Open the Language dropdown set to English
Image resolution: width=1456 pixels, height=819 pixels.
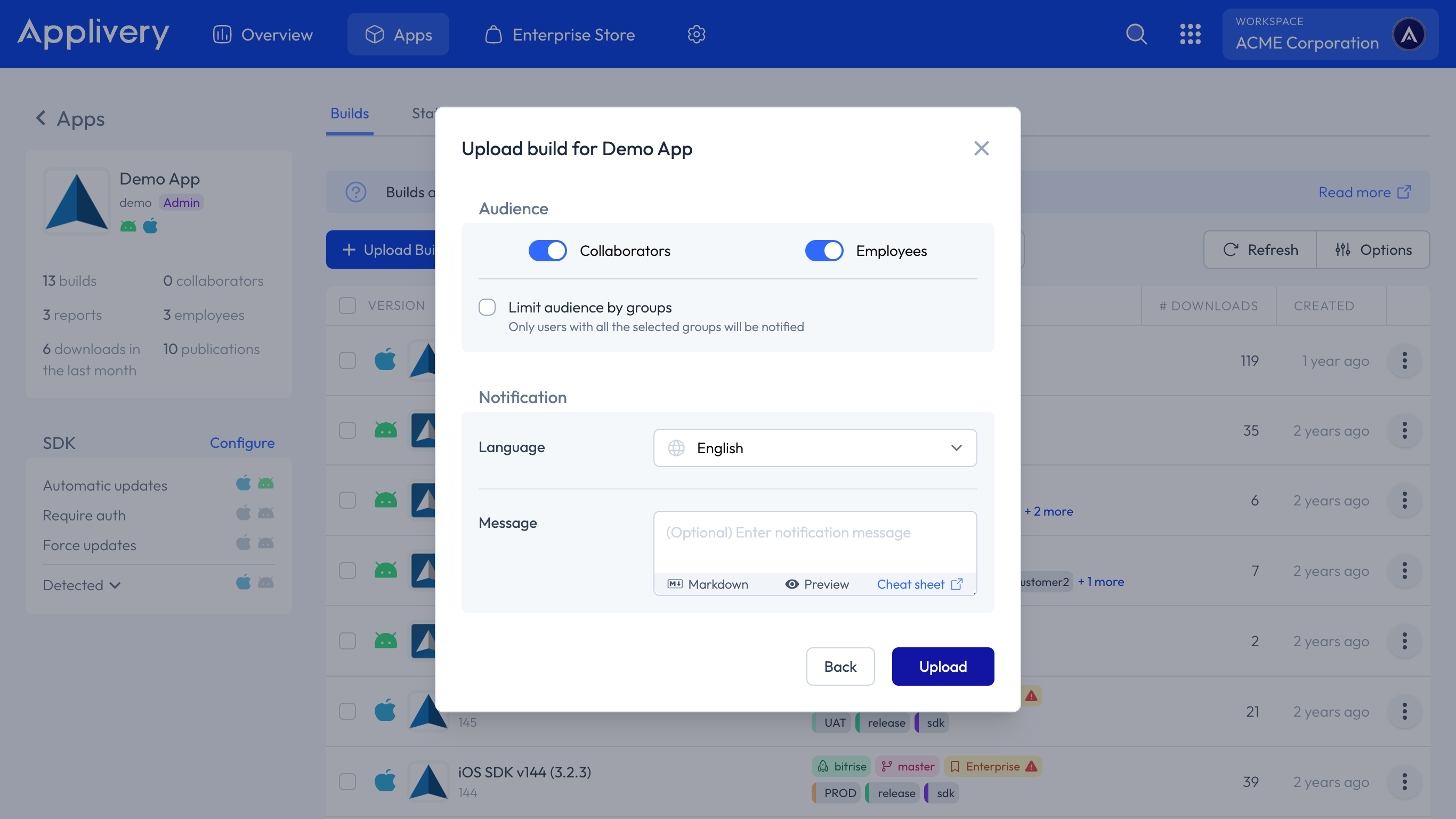814,448
